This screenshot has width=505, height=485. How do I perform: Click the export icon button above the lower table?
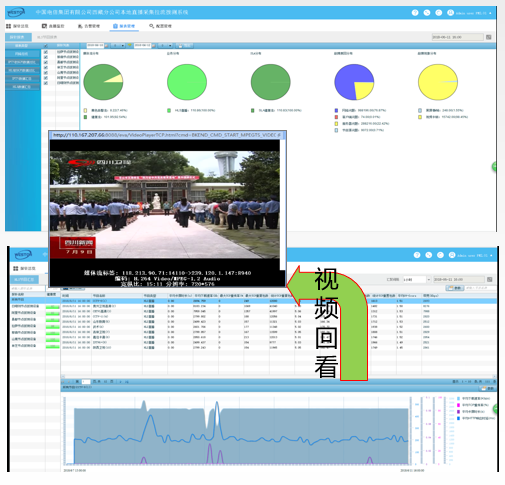pyautogui.click(x=455, y=288)
